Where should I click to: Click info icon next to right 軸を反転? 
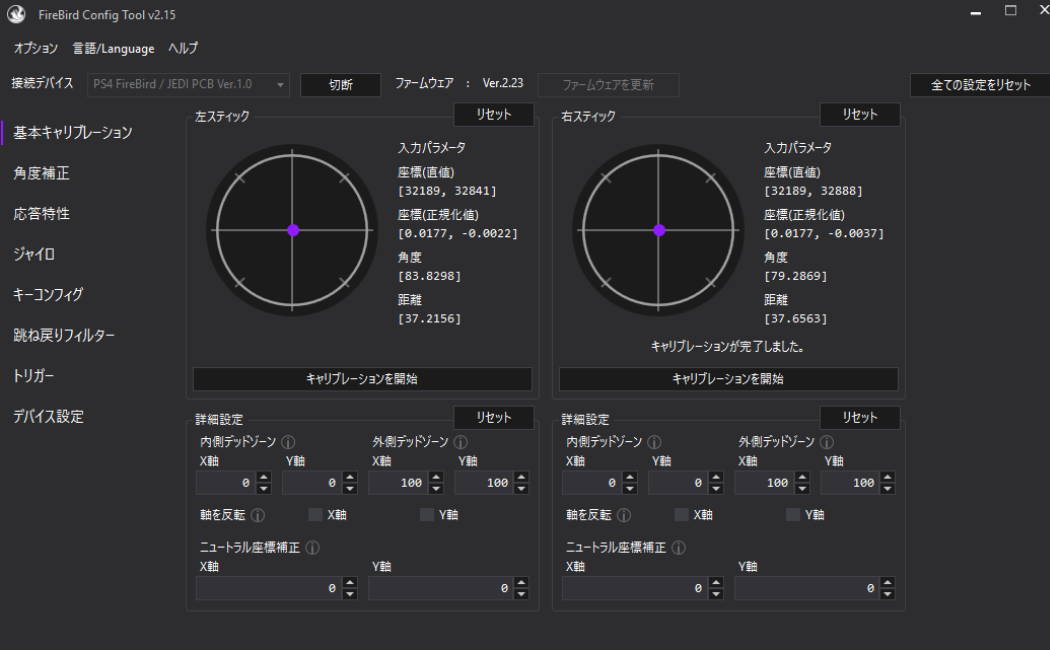[623, 515]
